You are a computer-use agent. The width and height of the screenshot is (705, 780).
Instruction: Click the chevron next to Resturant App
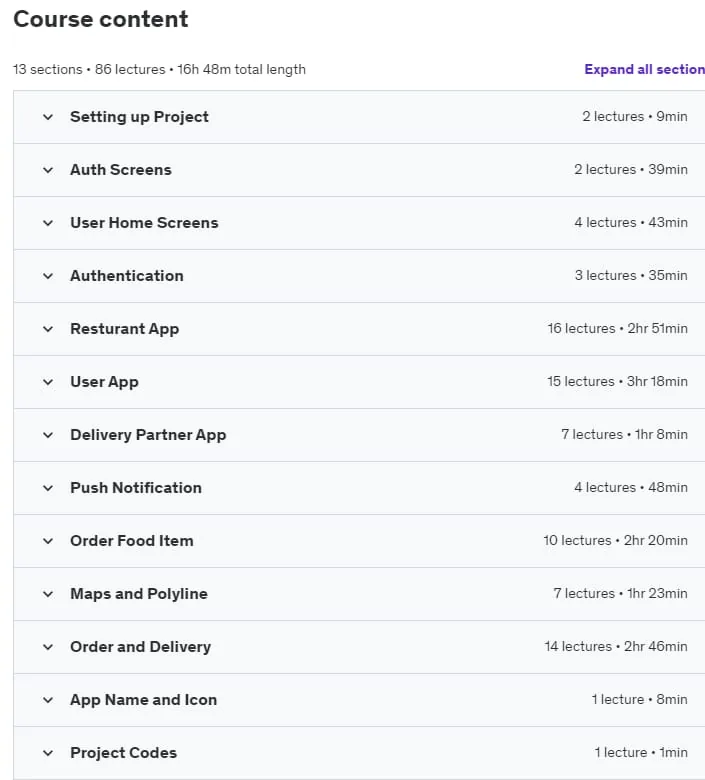(x=48, y=329)
